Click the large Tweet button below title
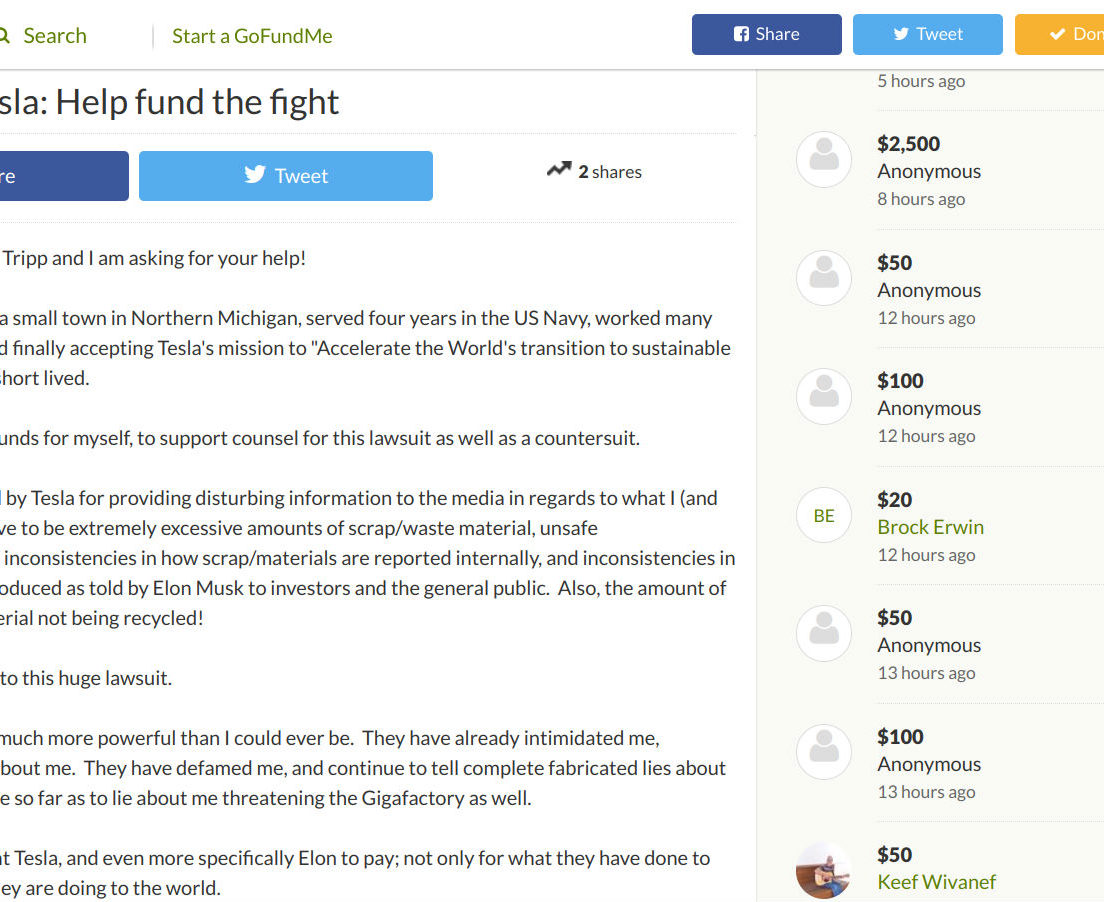The height and width of the screenshot is (902, 1104). (285, 176)
